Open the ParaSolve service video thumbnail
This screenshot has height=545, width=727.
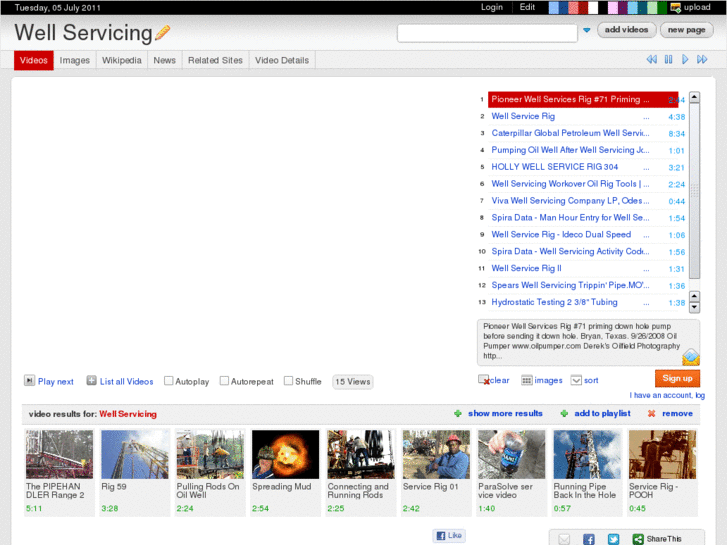(x=512, y=454)
